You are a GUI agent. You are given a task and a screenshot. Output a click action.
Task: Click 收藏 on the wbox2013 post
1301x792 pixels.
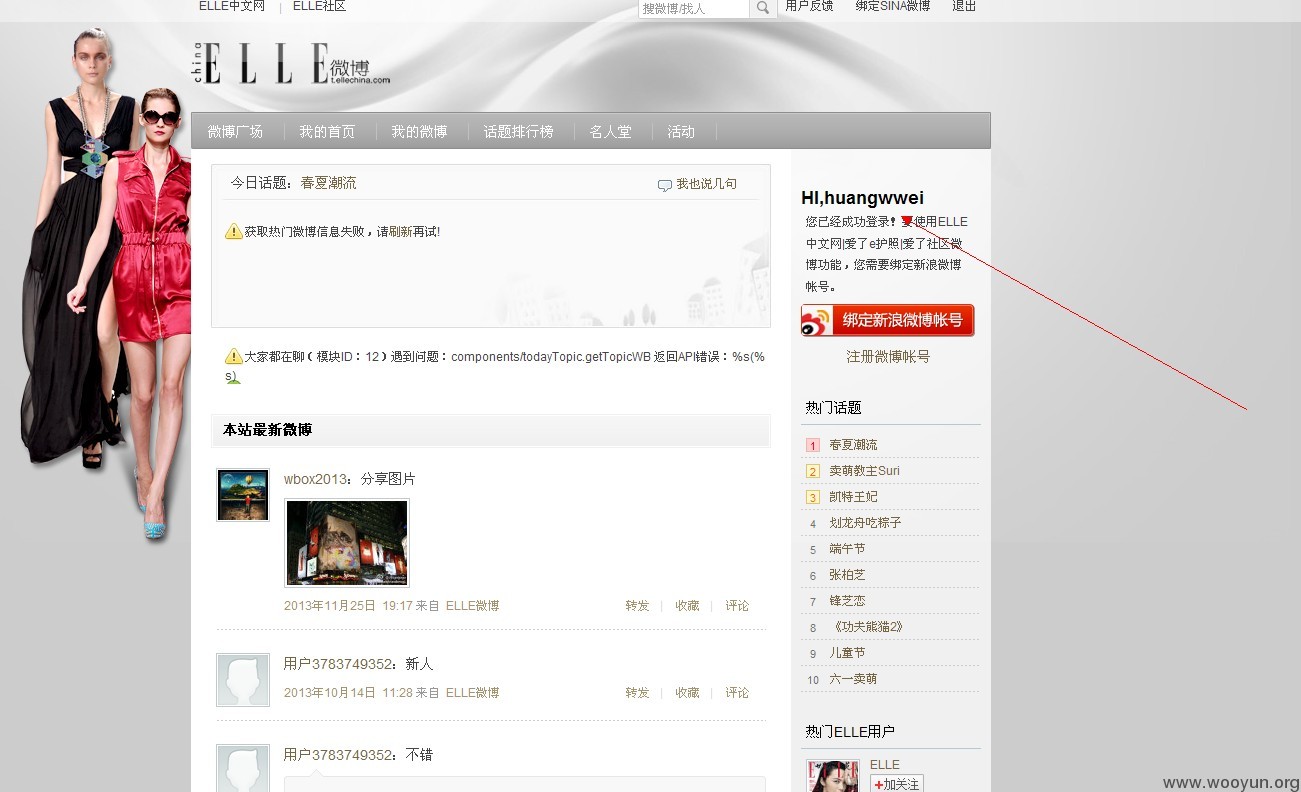[x=687, y=606]
